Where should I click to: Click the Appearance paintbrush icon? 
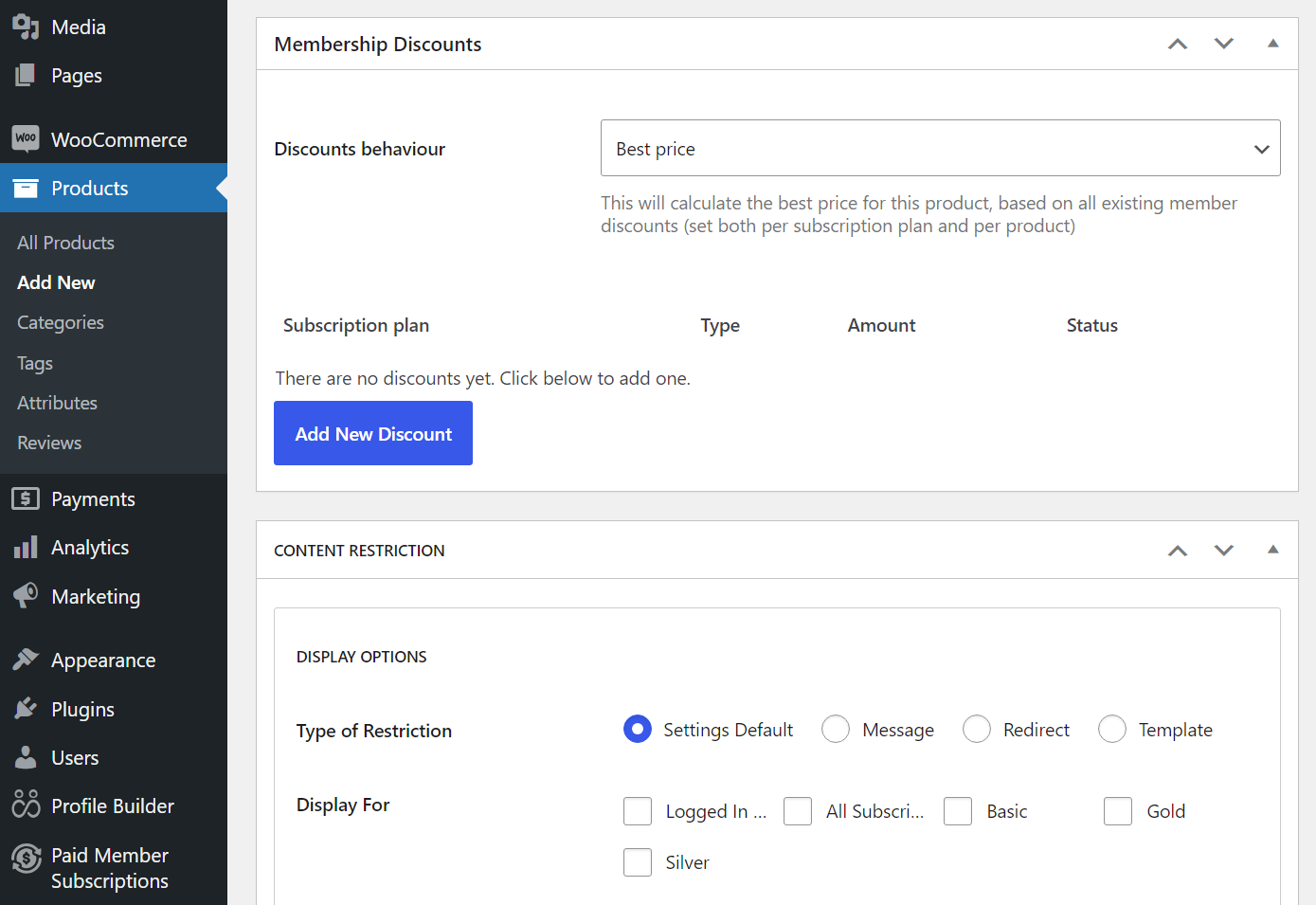26,660
